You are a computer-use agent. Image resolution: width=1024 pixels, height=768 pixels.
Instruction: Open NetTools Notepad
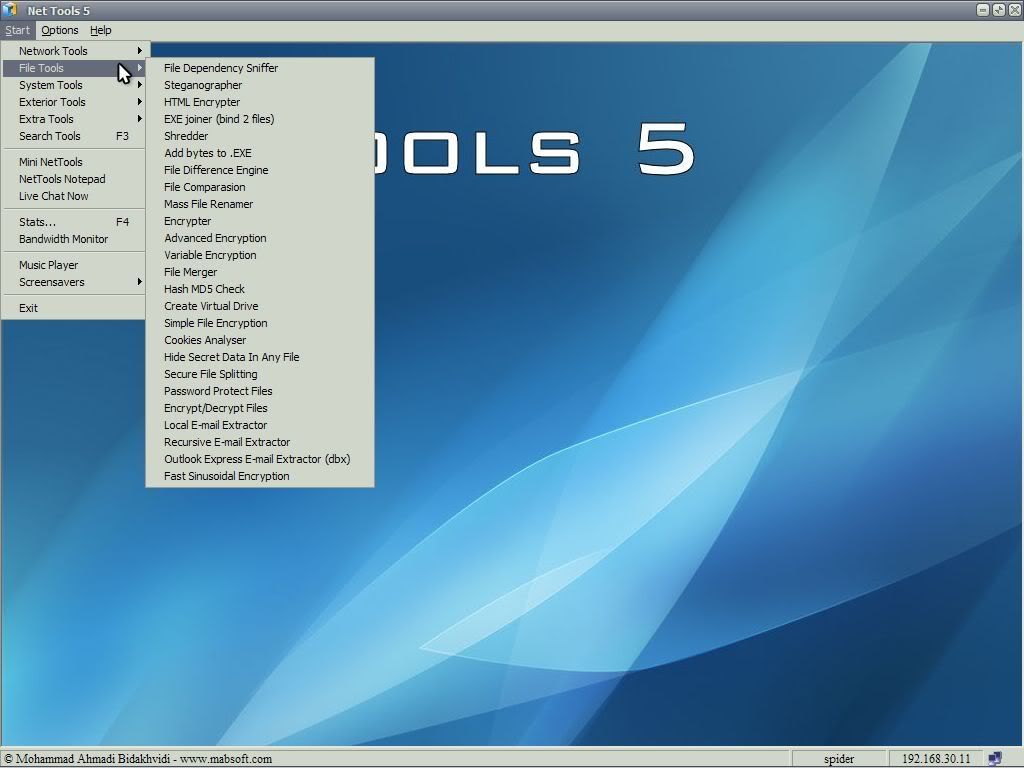(74, 179)
